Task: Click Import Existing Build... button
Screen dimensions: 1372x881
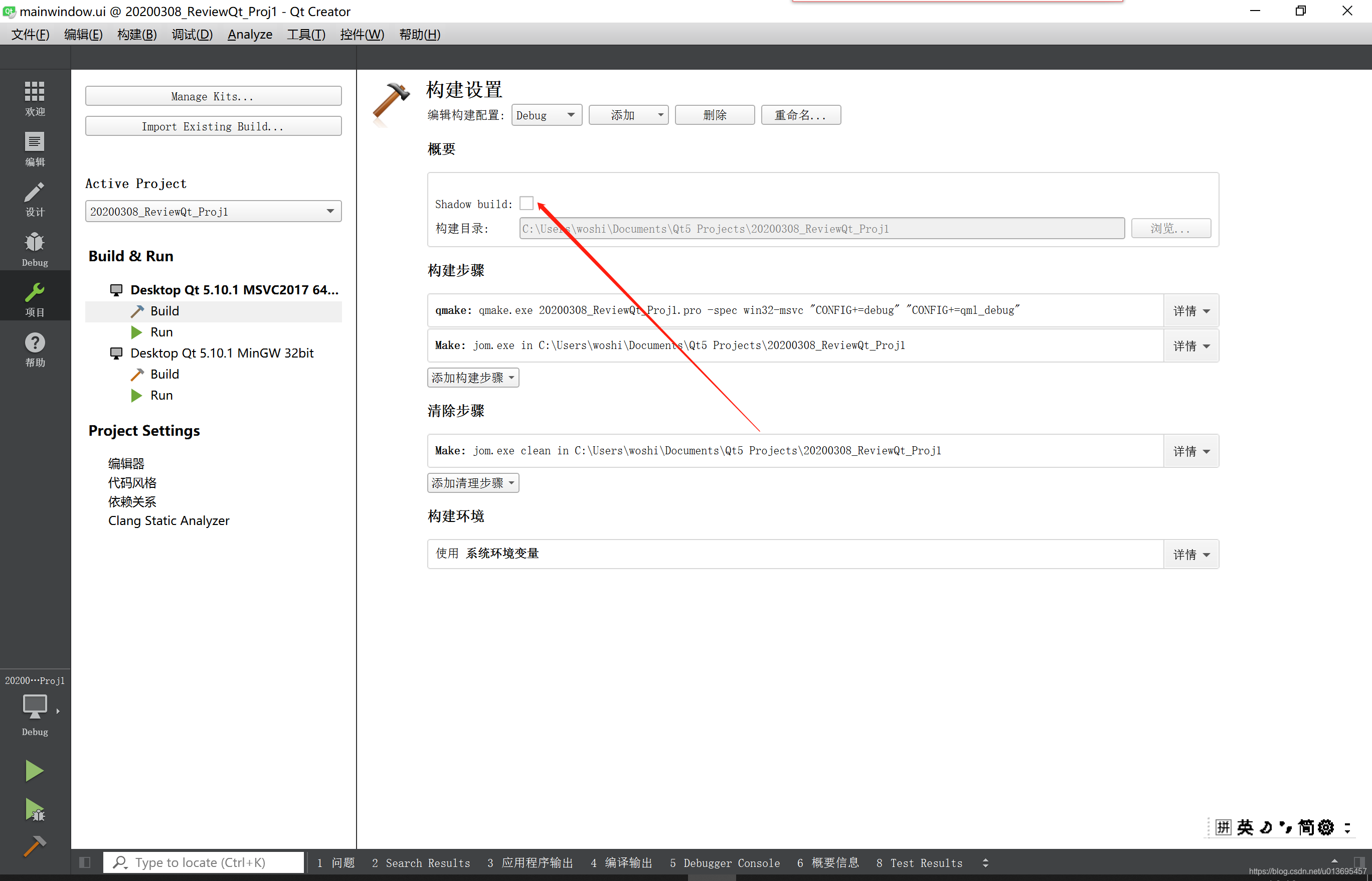Action: 213,126
